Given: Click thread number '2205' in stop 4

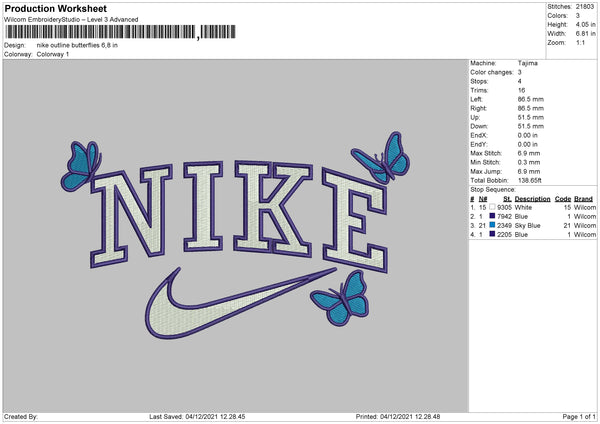Looking at the screenshot, I should point(504,234).
